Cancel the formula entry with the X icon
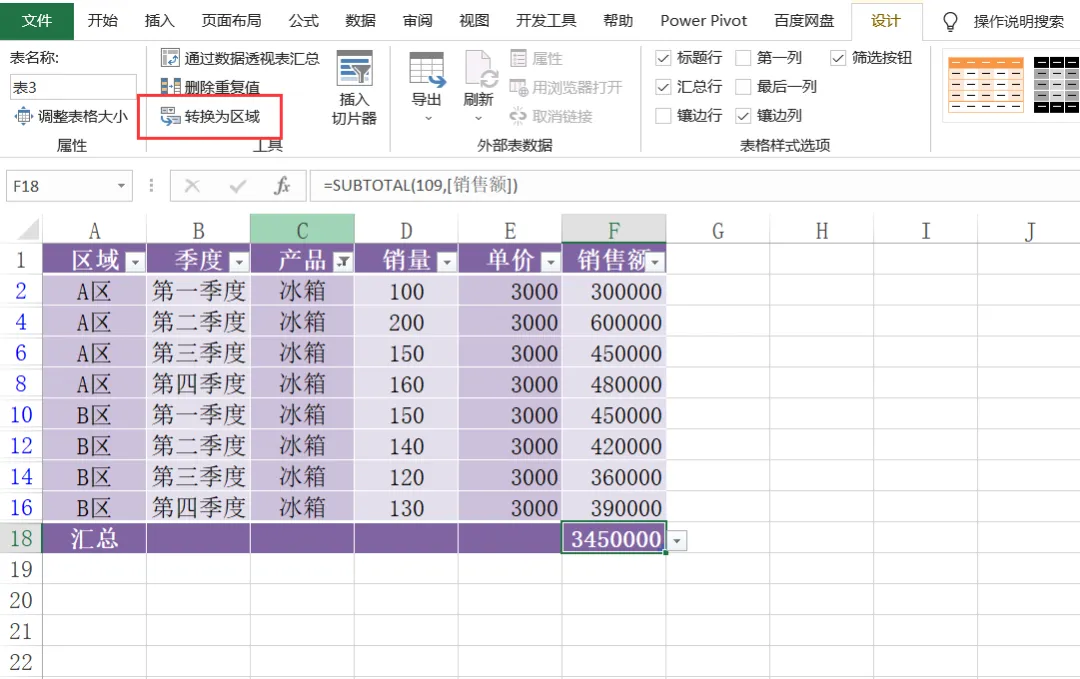1080x679 pixels. [x=192, y=186]
